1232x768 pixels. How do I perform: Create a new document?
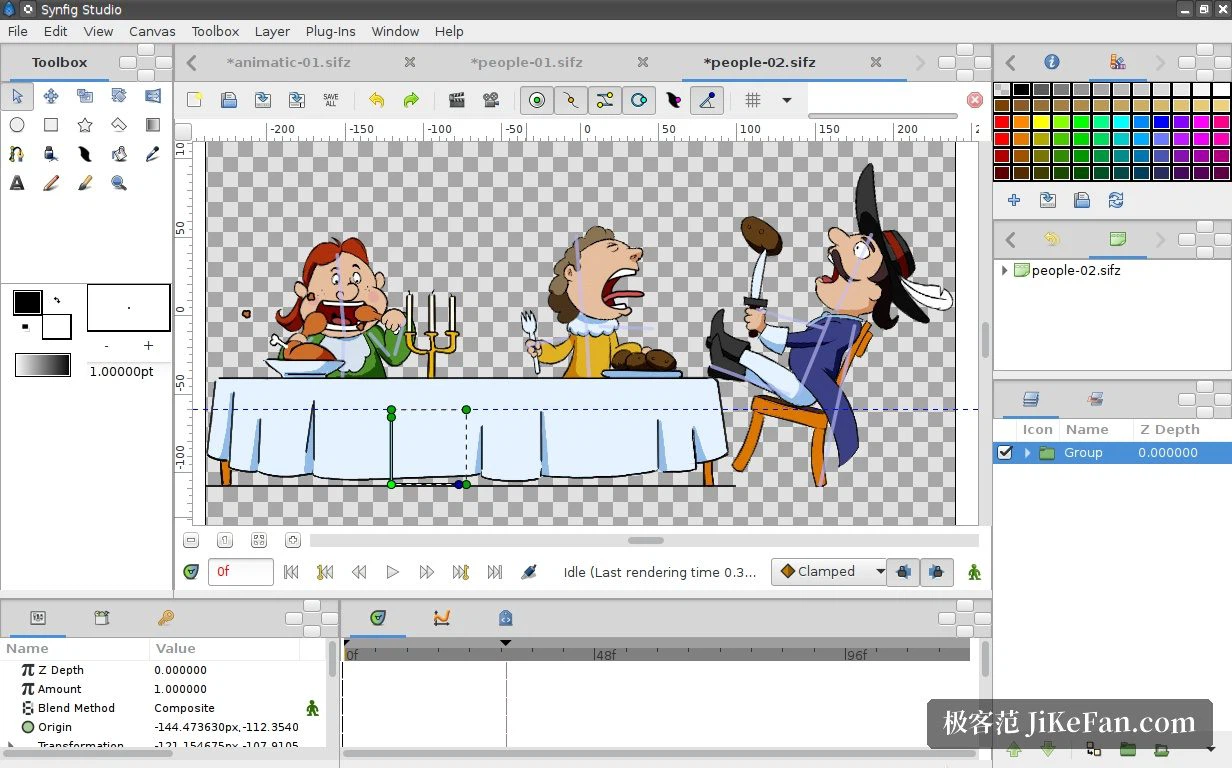(195, 100)
